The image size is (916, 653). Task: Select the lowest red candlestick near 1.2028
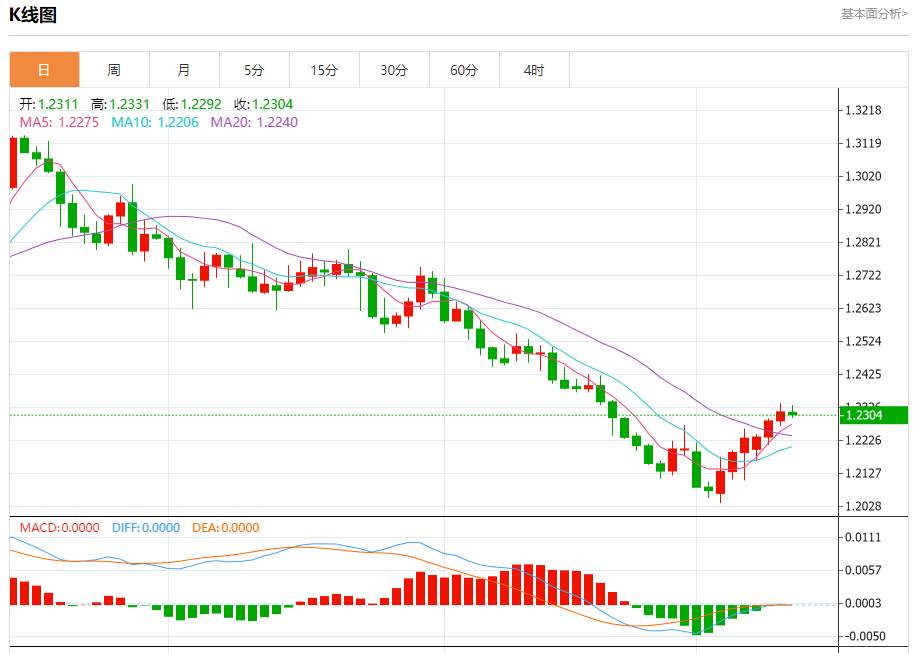click(720, 482)
